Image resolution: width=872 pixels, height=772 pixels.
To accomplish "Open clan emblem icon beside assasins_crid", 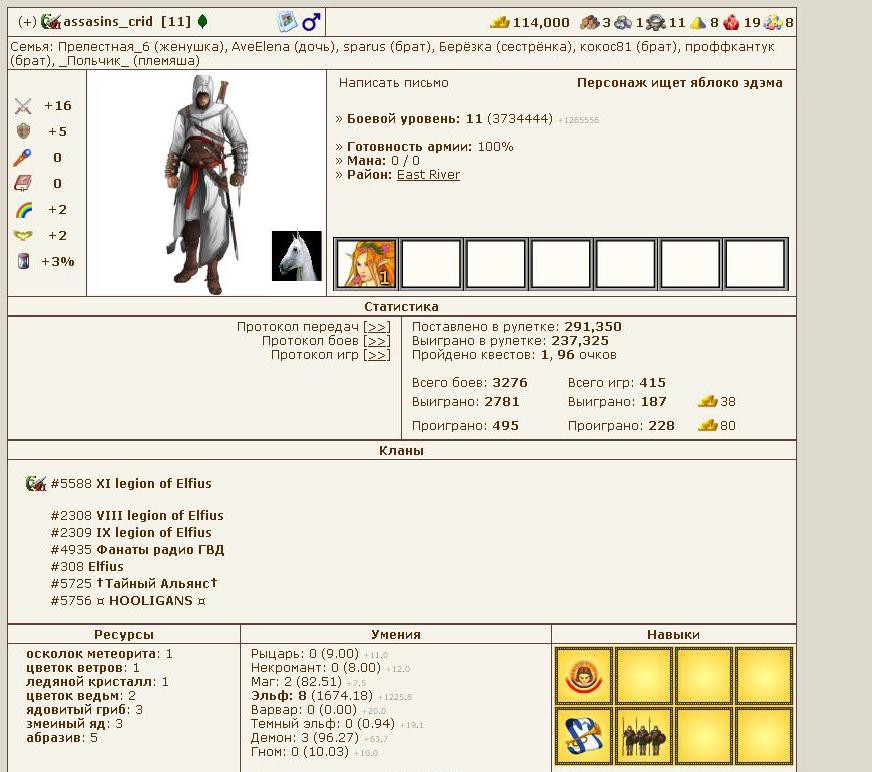I will click(51, 22).
